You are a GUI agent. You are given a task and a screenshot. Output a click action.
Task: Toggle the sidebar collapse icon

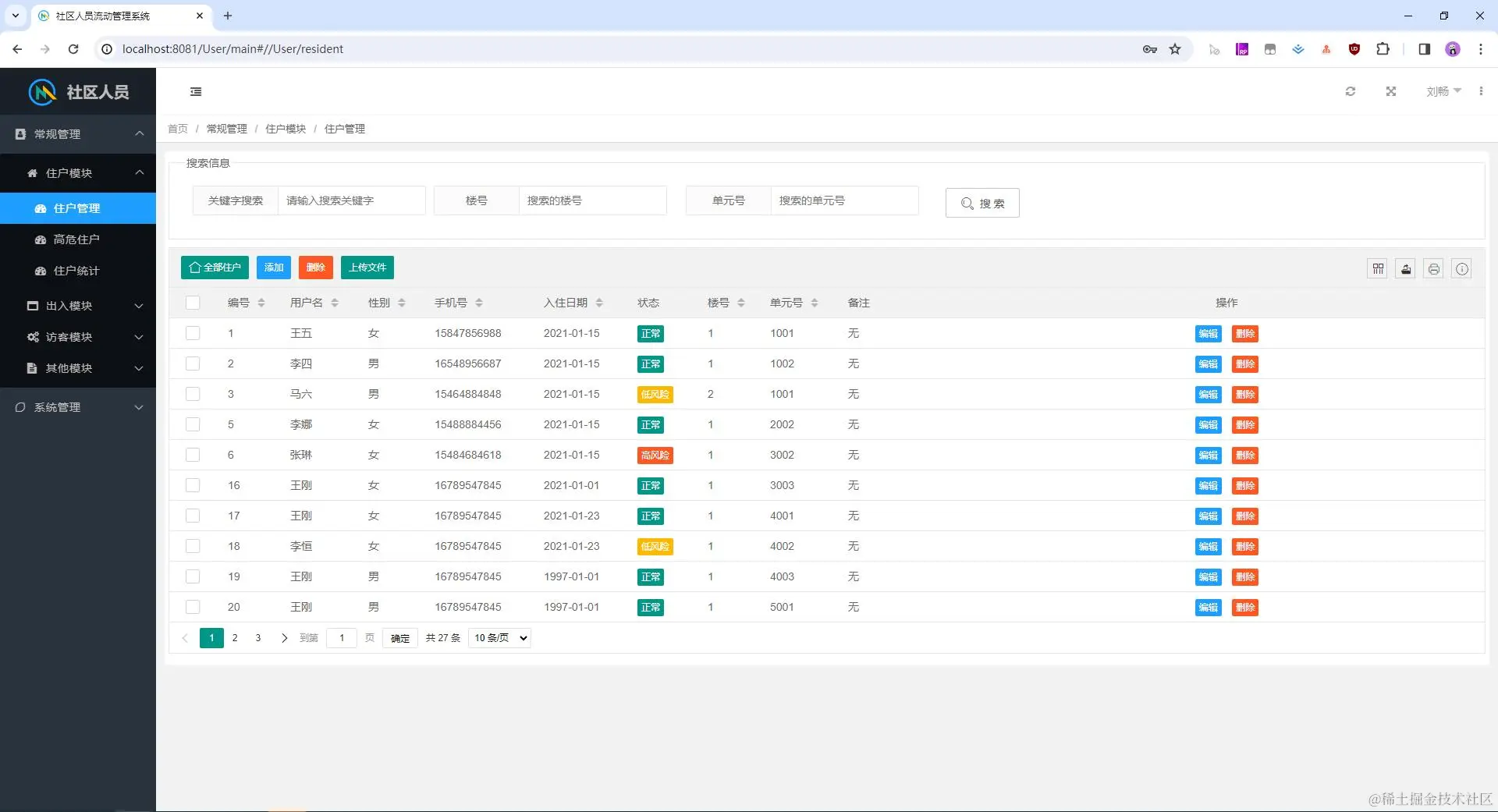196,91
